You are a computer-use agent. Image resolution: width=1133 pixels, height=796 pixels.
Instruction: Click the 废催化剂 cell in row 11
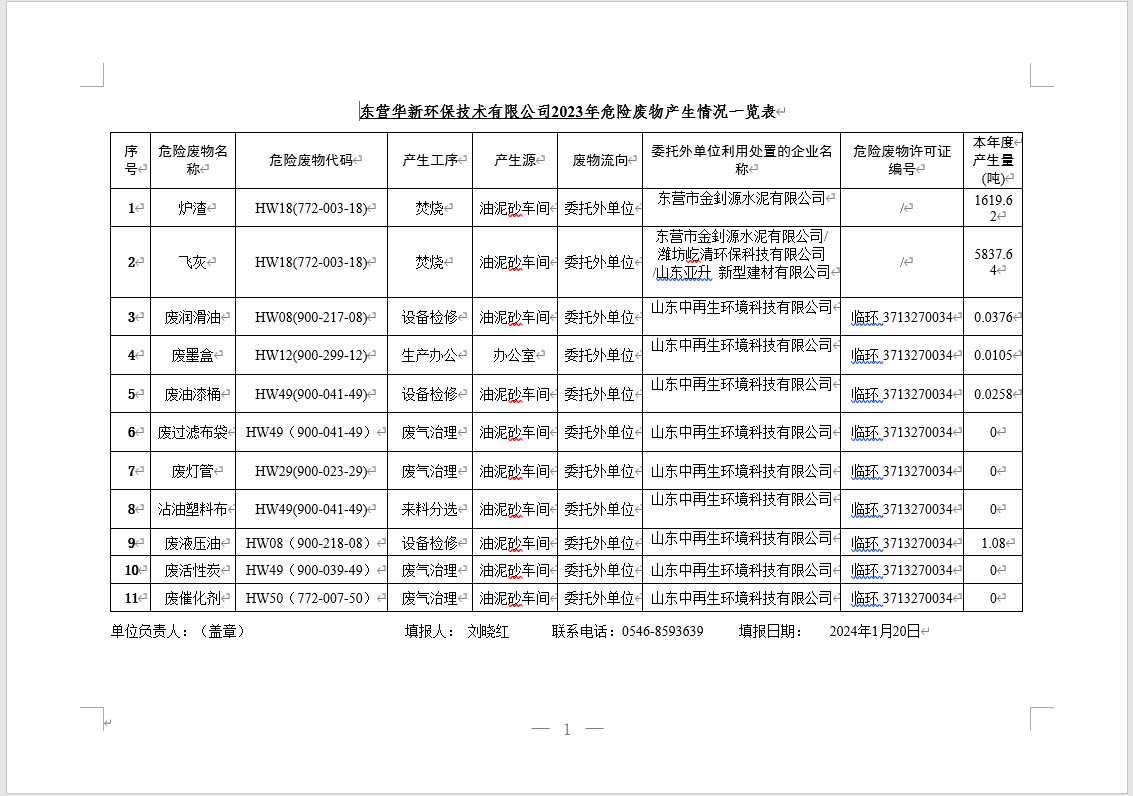click(193, 598)
